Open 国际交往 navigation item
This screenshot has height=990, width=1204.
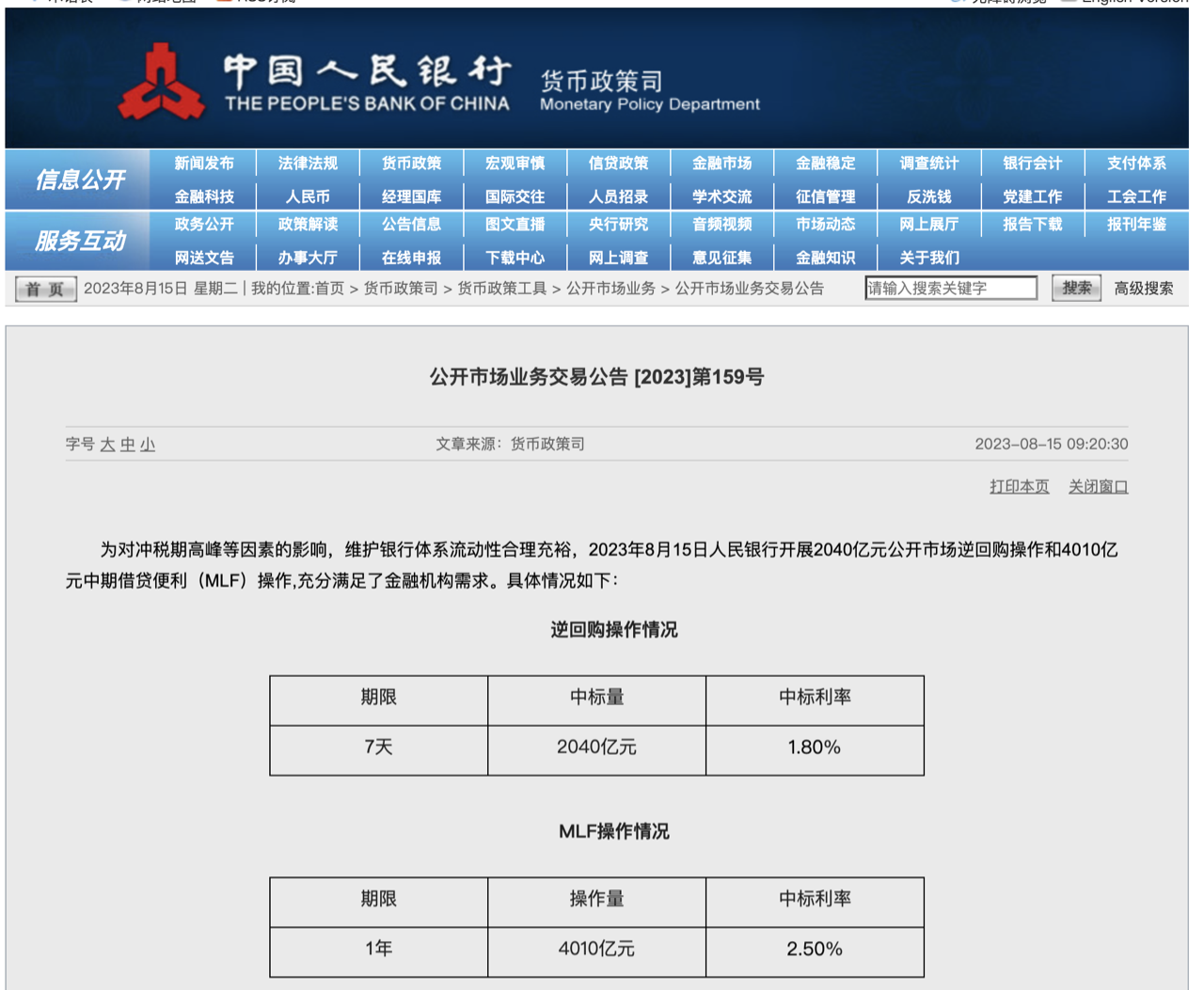click(515, 196)
